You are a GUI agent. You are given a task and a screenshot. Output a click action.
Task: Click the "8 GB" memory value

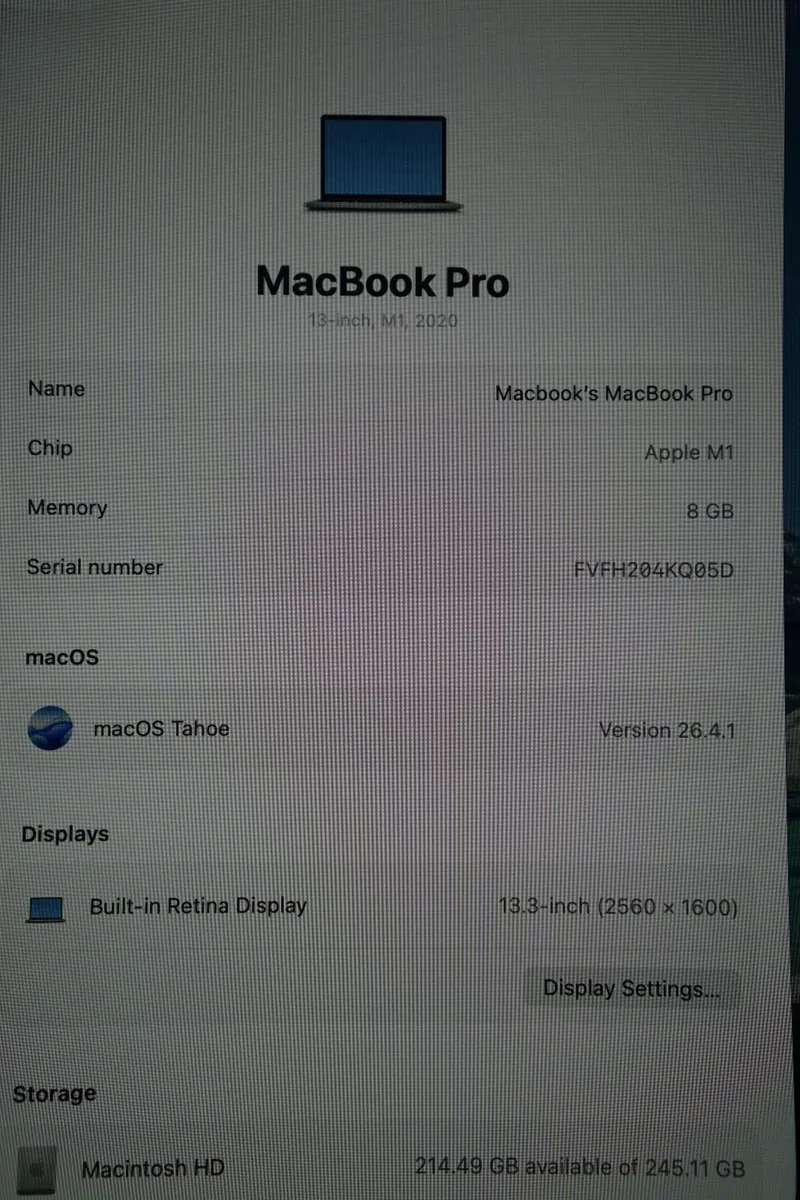pyautogui.click(x=710, y=511)
